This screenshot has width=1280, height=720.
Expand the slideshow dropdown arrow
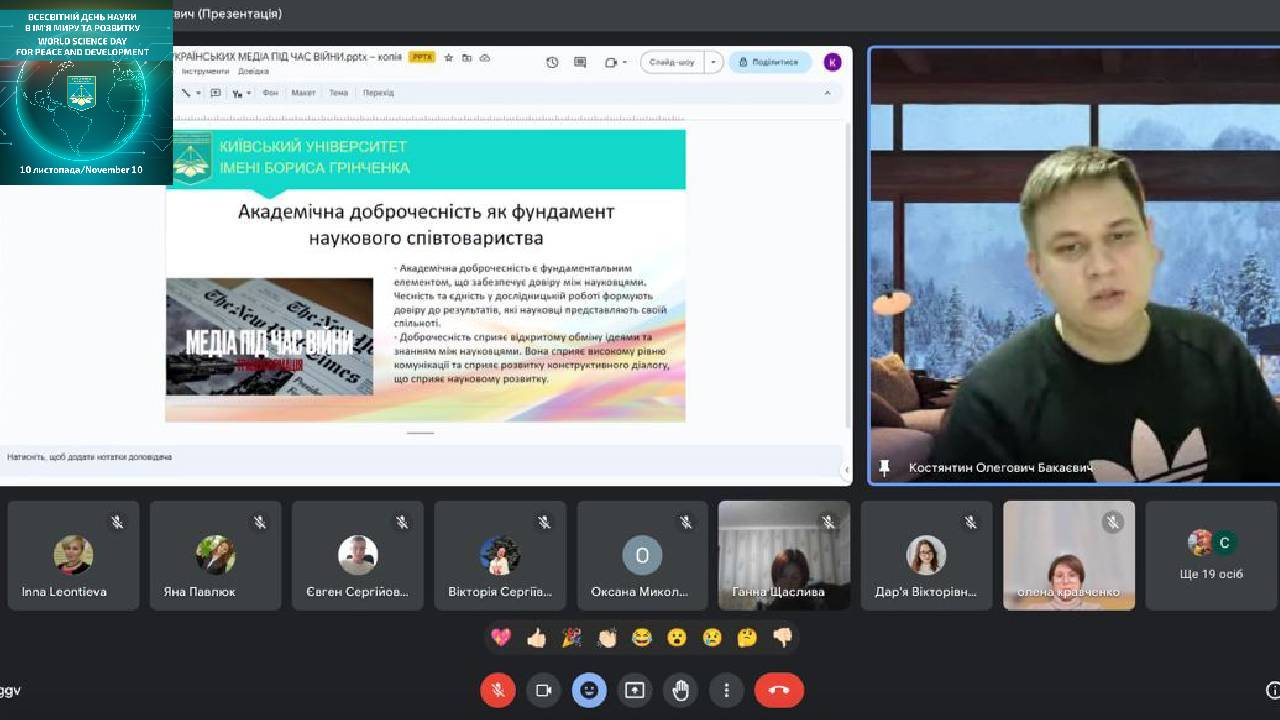(713, 62)
